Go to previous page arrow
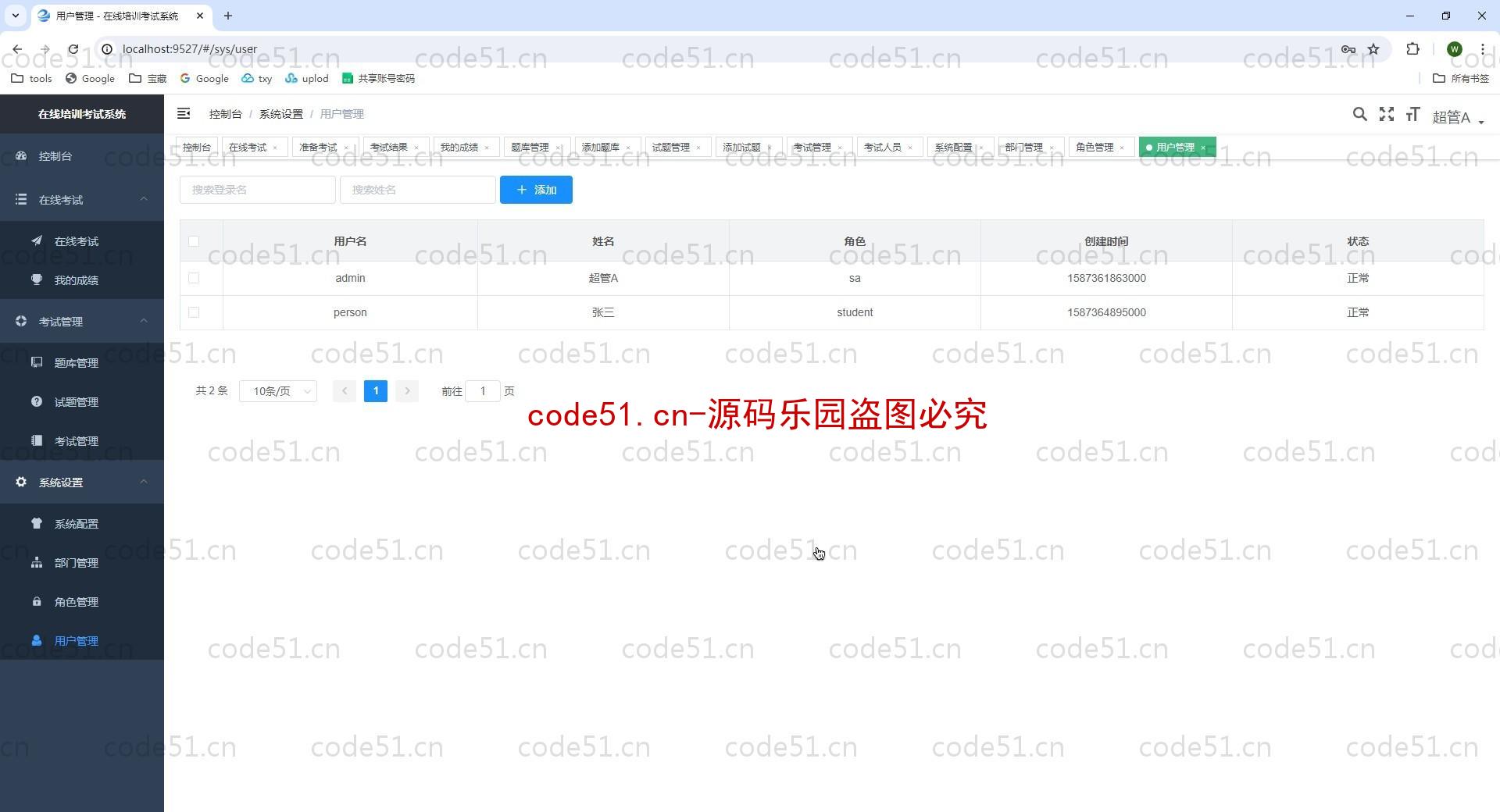Image resolution: width=1500 pixels, height=812 pixels. pyautogui.click(x=345, y=391)
